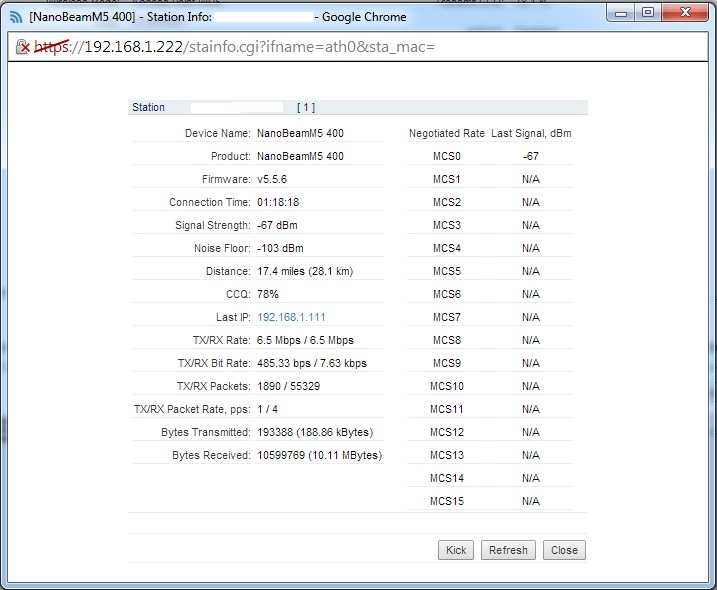Select Signal Strength value -67 dBm
Screen dimensions: 717x590
click(277, 225)
